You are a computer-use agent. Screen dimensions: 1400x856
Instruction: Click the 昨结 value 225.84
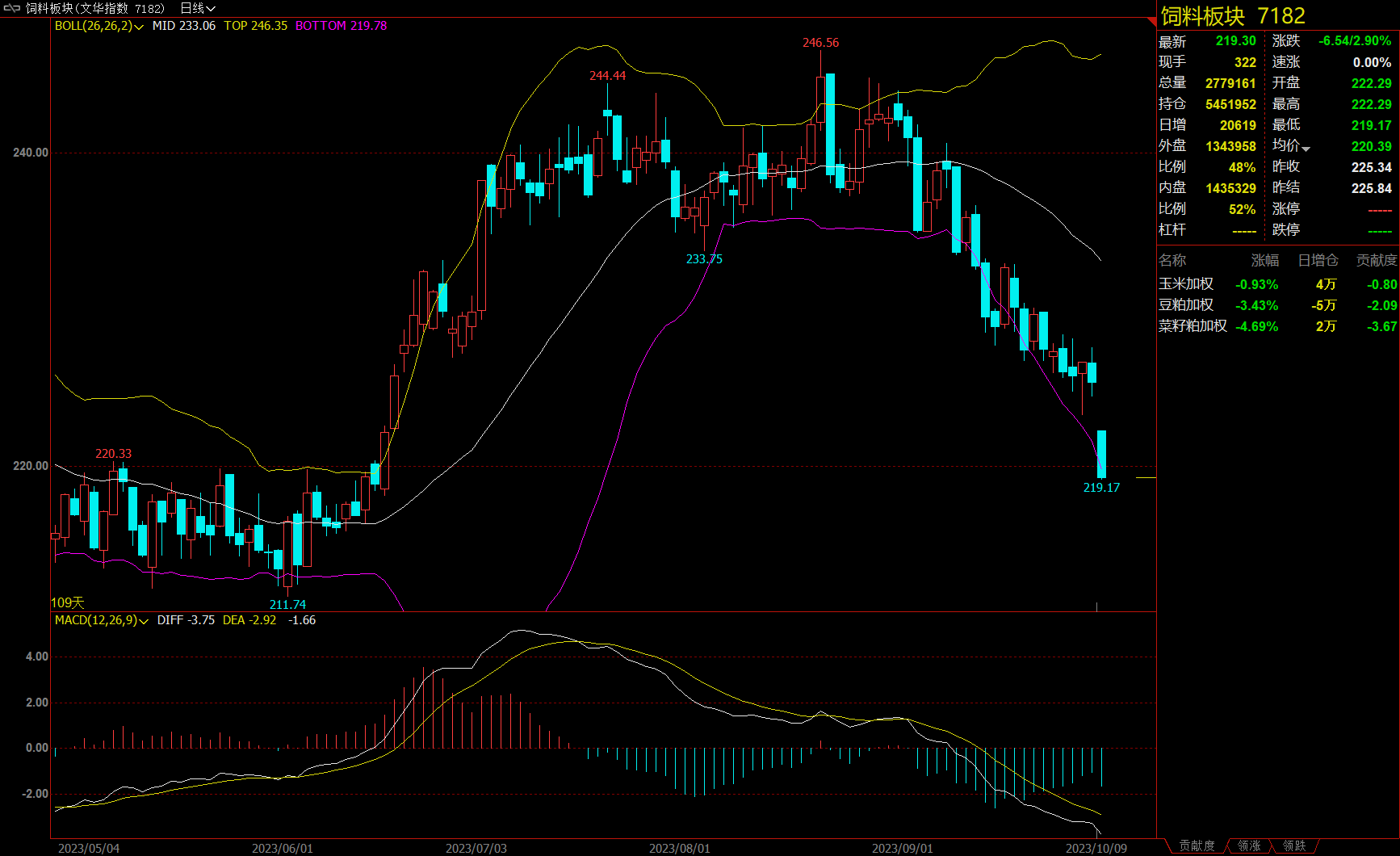click(x=1372, y=188)
